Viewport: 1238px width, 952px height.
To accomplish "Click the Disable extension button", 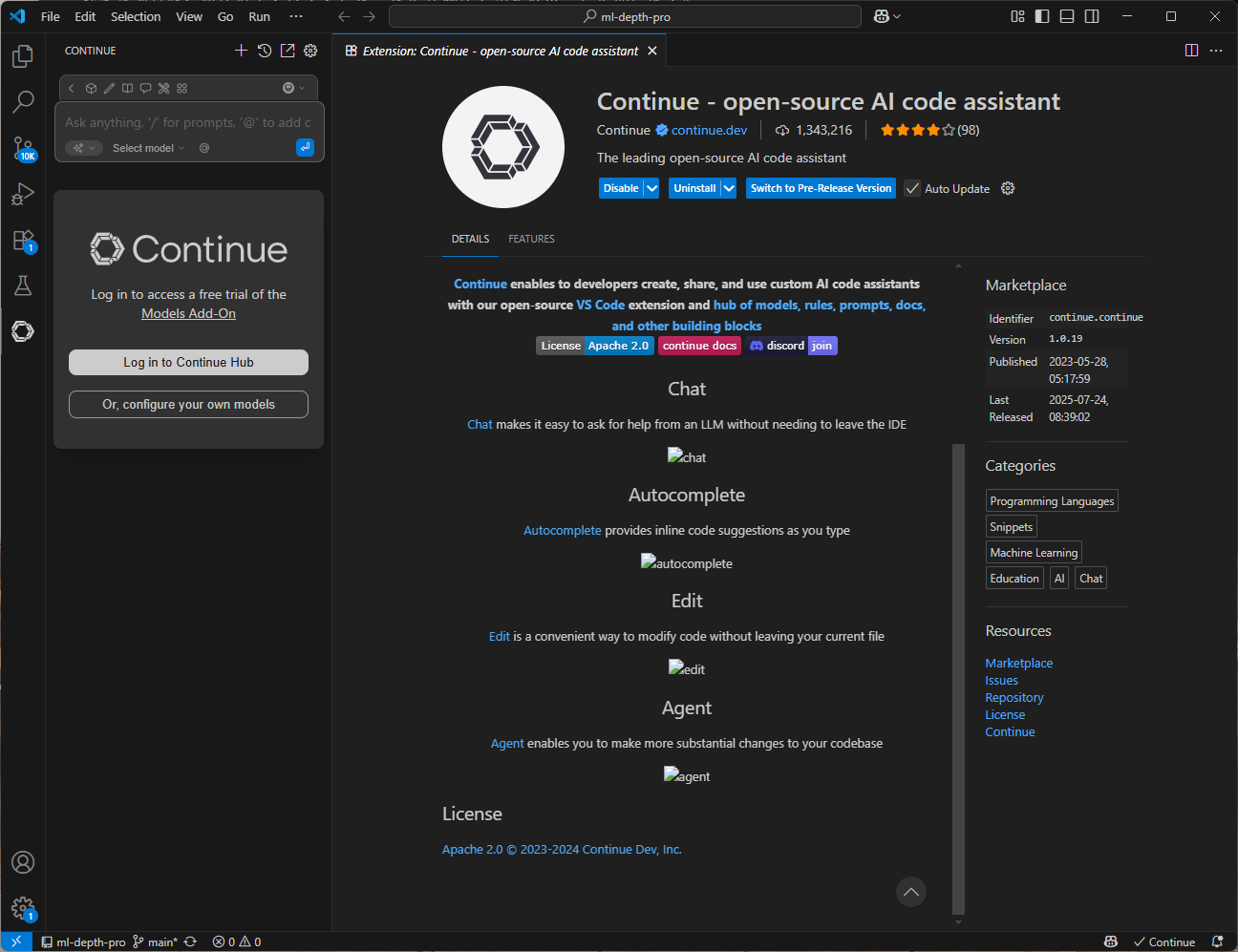I will click(x=621, y=188).
